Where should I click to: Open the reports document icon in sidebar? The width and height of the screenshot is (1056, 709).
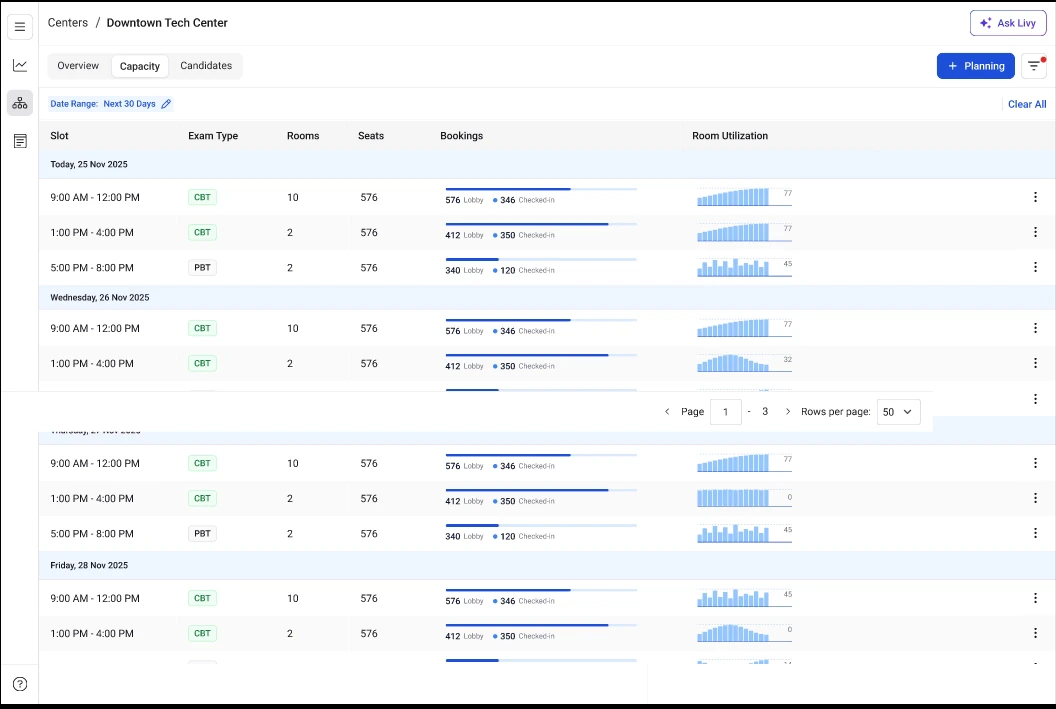point(20,141)
